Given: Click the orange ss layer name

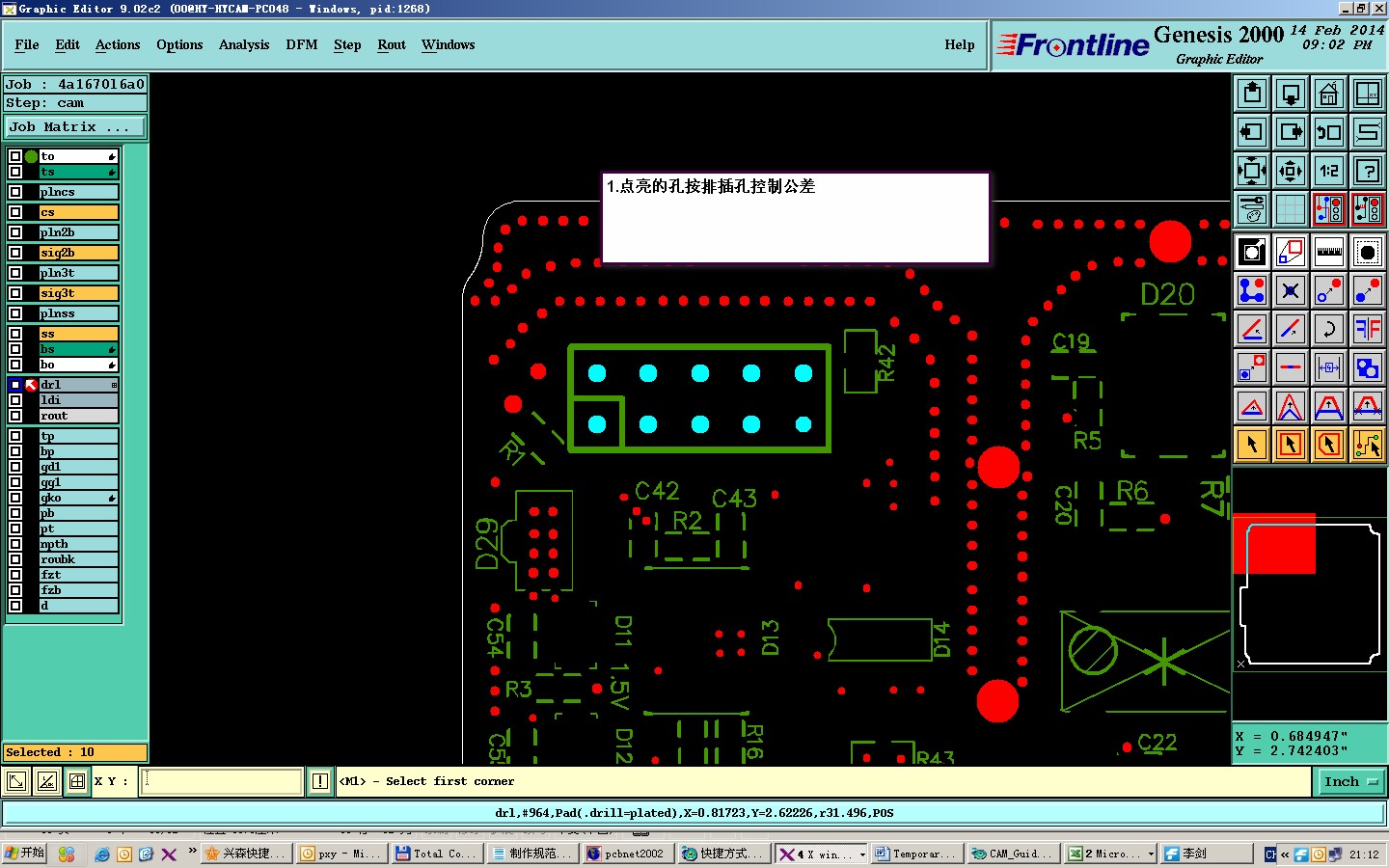Looking at the screenshot, I should pyautogui.click(x=78, y=334).
